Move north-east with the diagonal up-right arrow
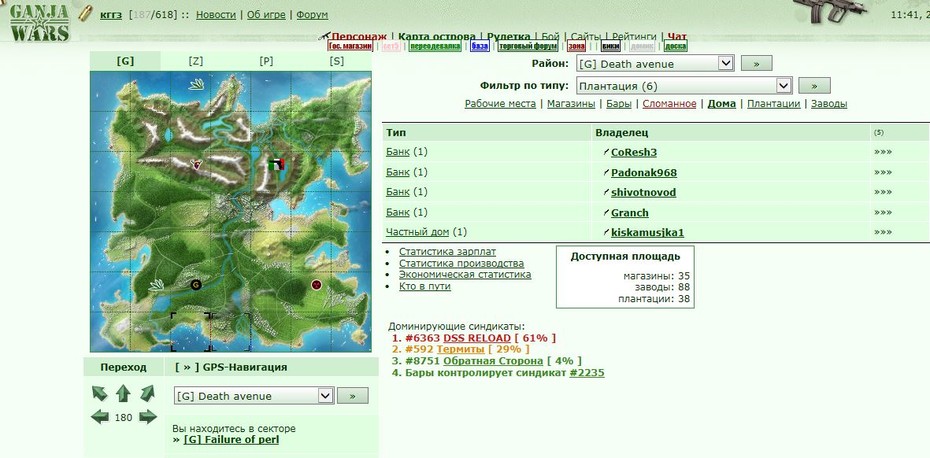 147,393
